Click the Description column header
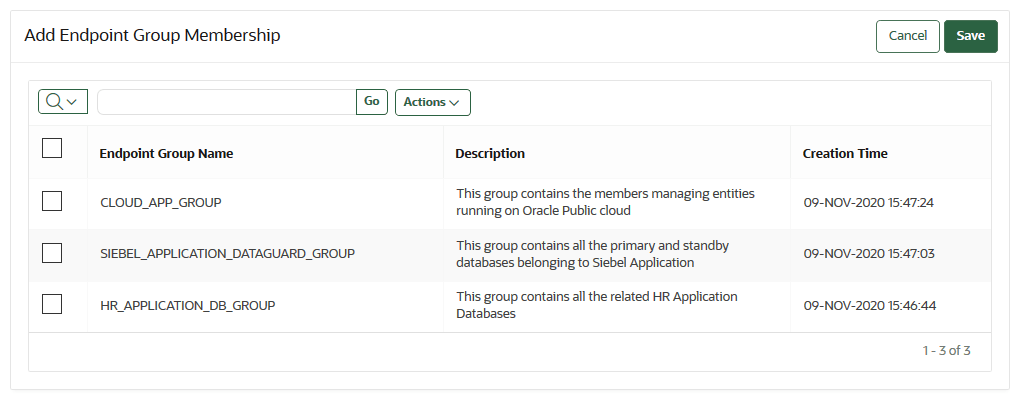The image size is (1019, 399). (490, 154)
